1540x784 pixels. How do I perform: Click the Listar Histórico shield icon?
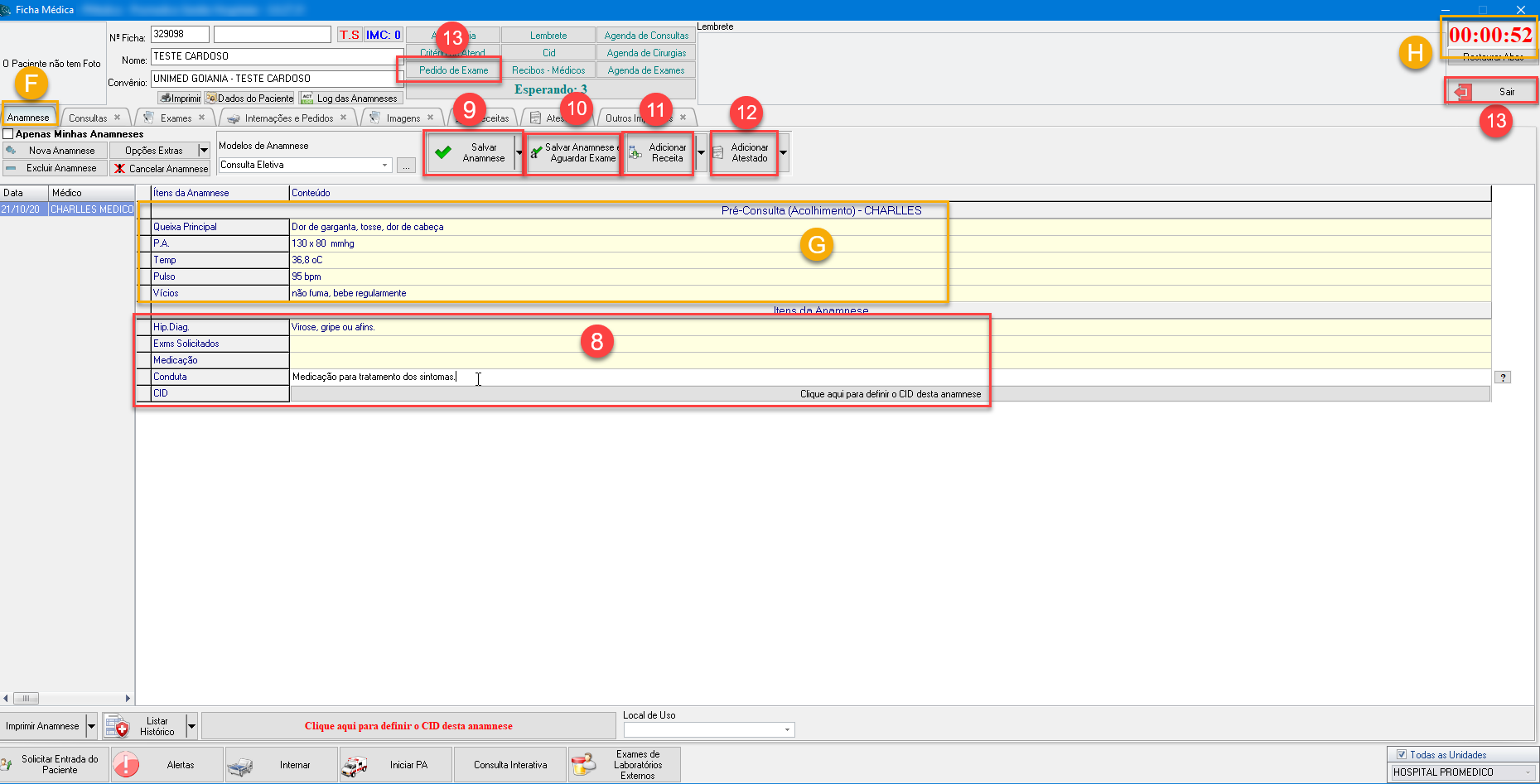point(118,726)
